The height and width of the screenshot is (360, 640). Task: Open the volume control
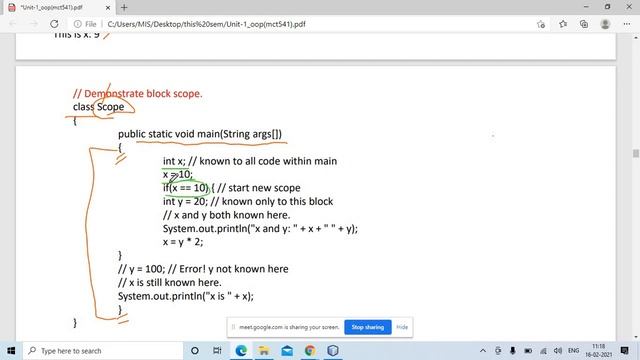point(558,351)
